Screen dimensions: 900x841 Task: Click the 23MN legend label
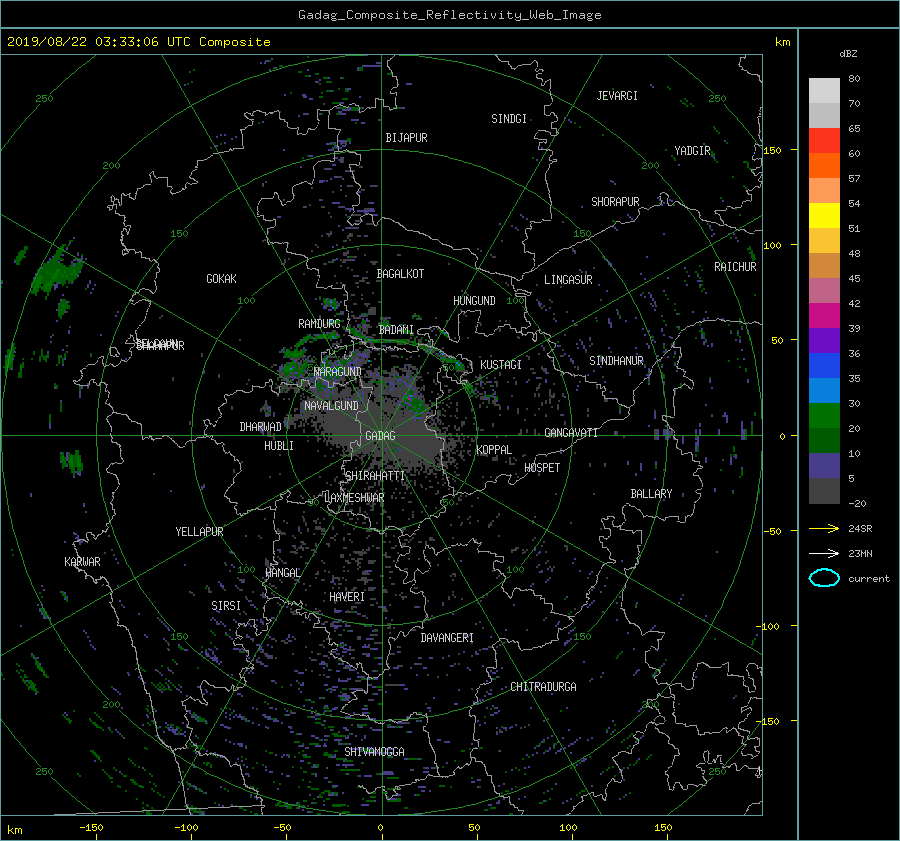860,554
